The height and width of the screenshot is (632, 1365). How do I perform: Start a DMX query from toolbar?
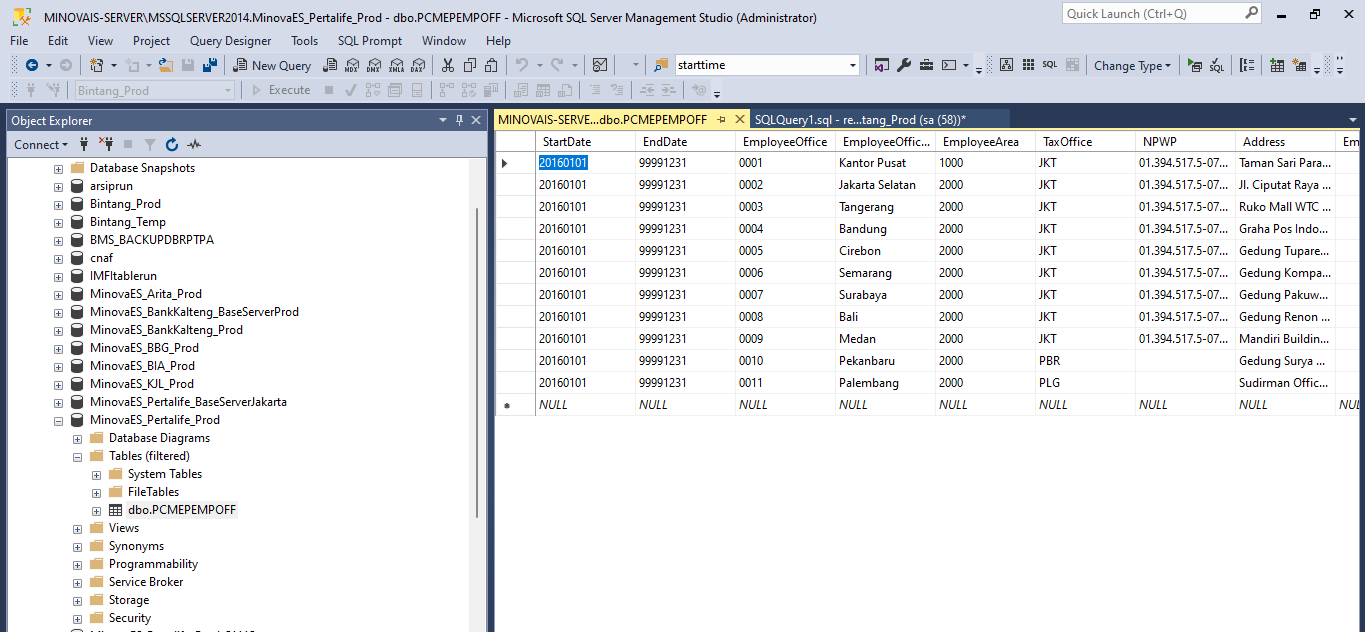373,65
